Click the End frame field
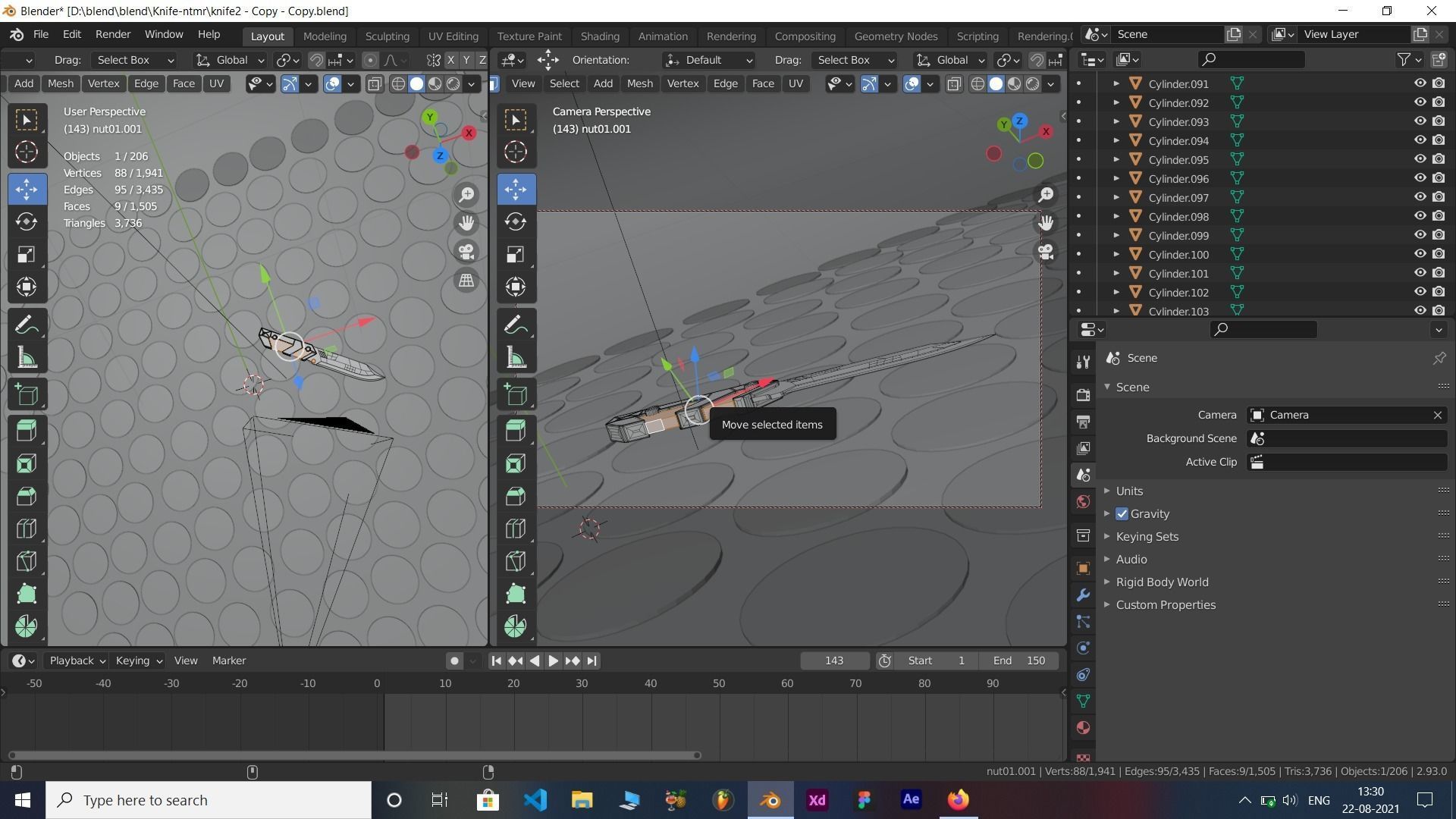The width and height of the screenshot is (1456, 819). [x=1019, y=661]
